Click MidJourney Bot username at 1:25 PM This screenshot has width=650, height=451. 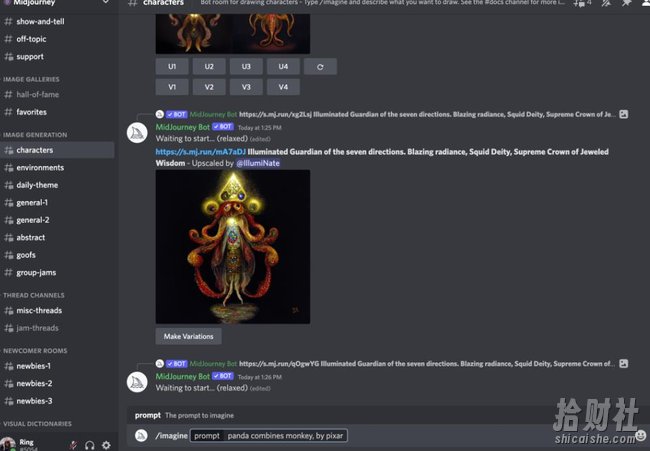[183, 127]
